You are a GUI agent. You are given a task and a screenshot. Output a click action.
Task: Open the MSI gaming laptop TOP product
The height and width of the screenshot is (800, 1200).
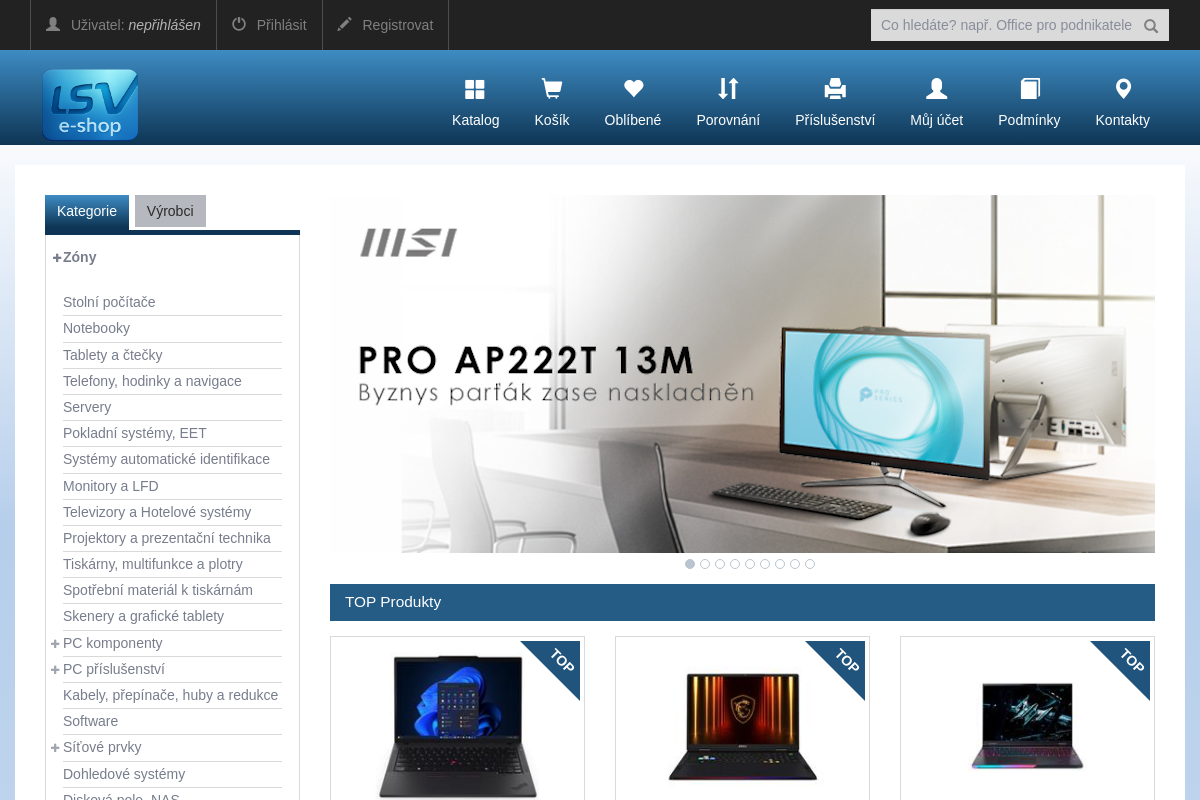click(x=742, y=727)
